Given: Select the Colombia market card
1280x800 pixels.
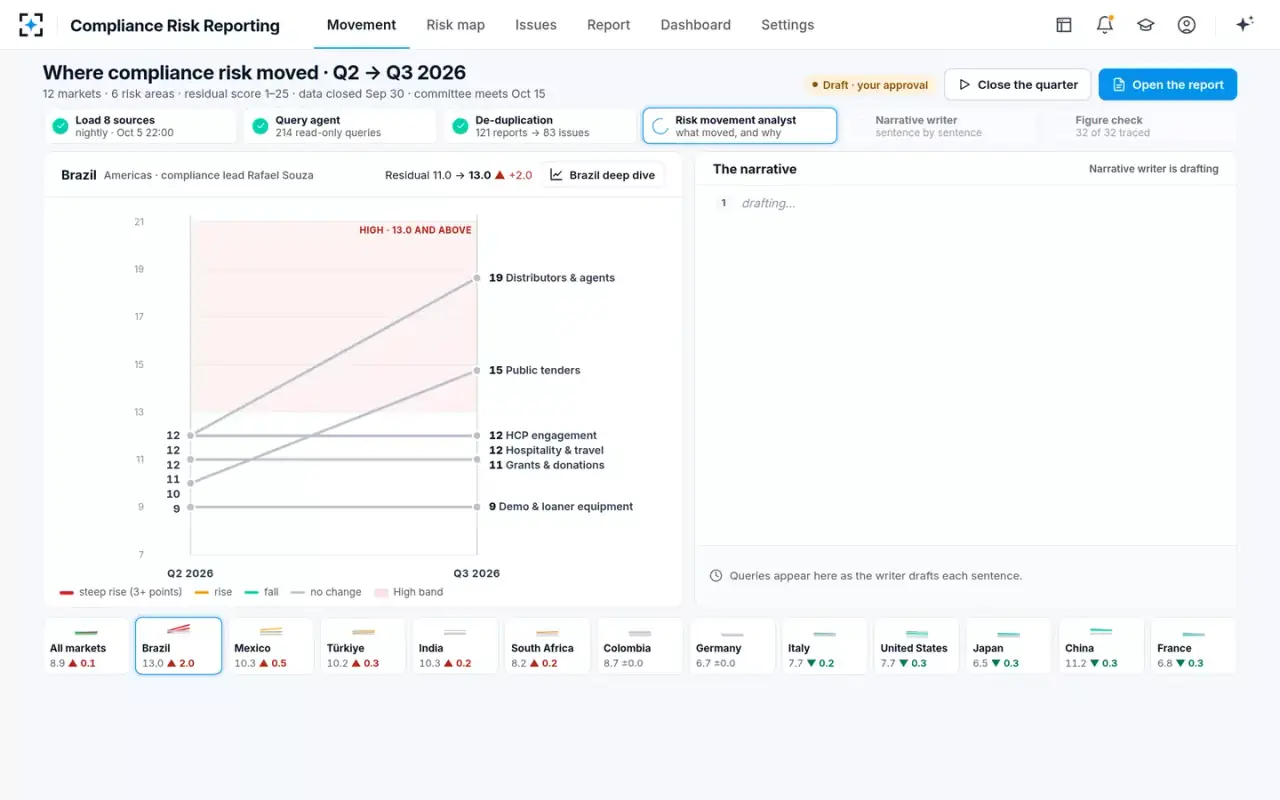Looking at the screenshot, I should (640, 646).
